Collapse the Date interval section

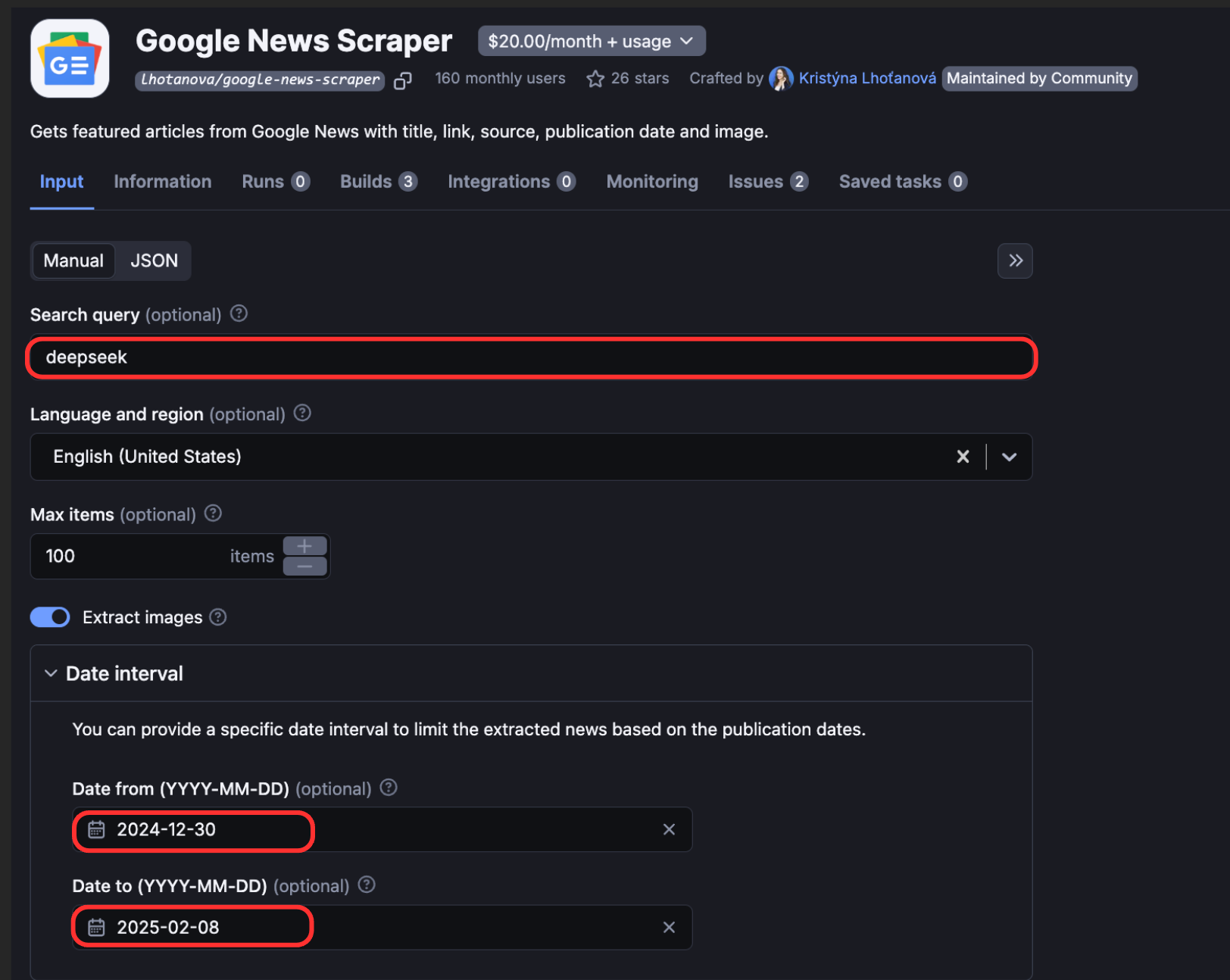(x=51, y=673)
